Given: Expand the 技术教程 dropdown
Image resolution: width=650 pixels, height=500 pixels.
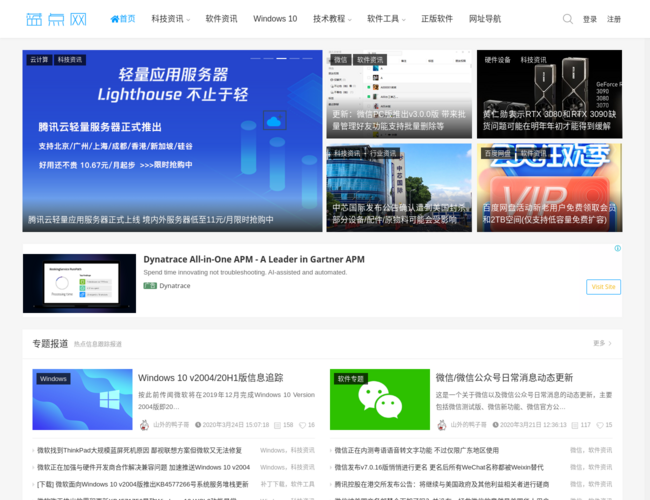Looking at the screenshot, I should pos(332,19).
